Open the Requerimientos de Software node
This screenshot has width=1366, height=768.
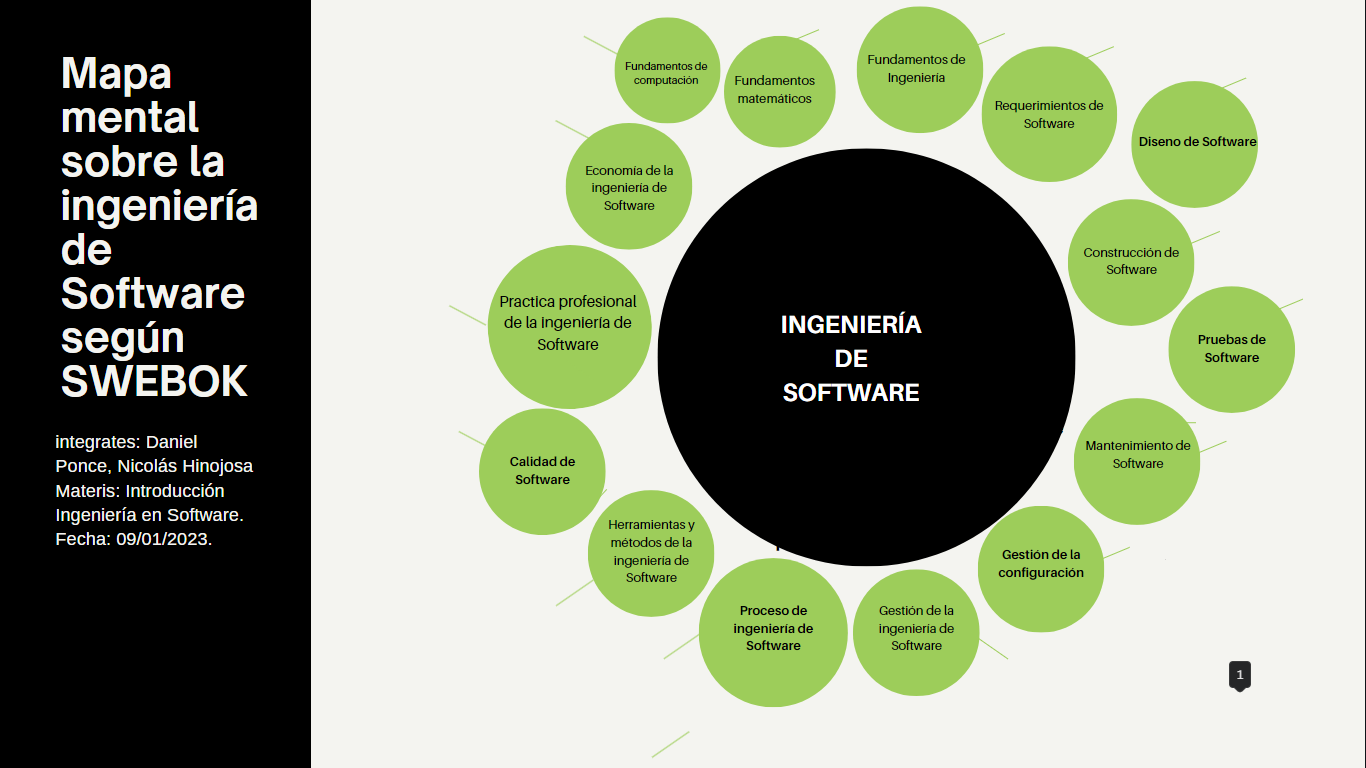(x=1048, y=113)
